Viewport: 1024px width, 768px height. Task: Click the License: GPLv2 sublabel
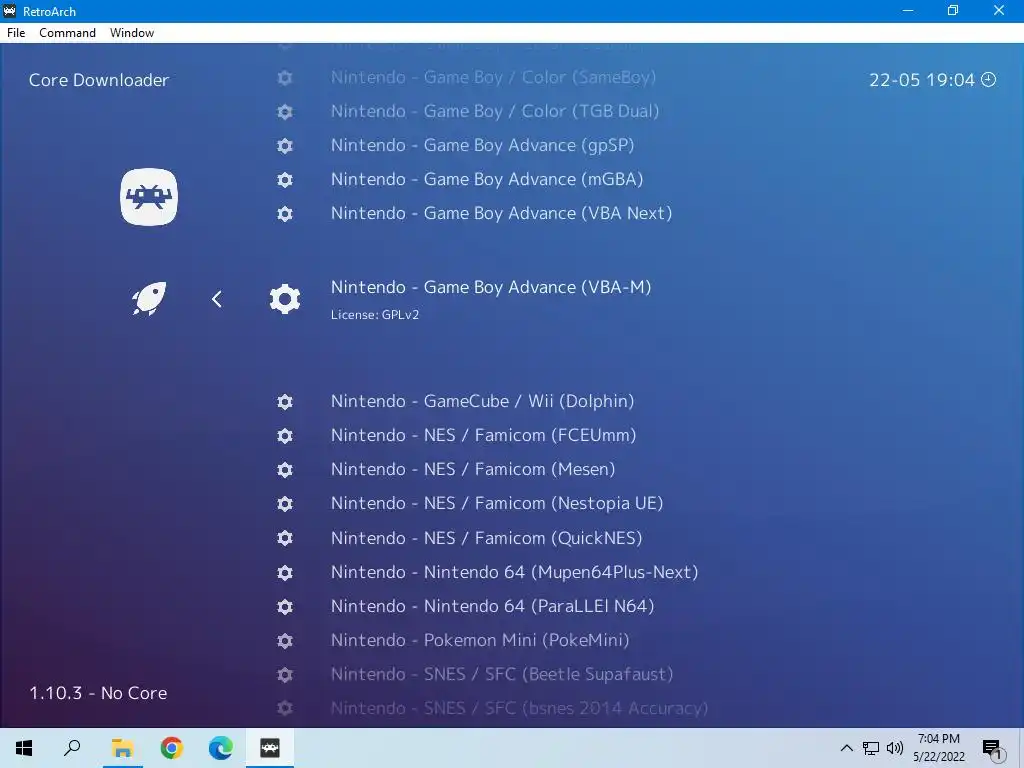click(x=375, y=315)
